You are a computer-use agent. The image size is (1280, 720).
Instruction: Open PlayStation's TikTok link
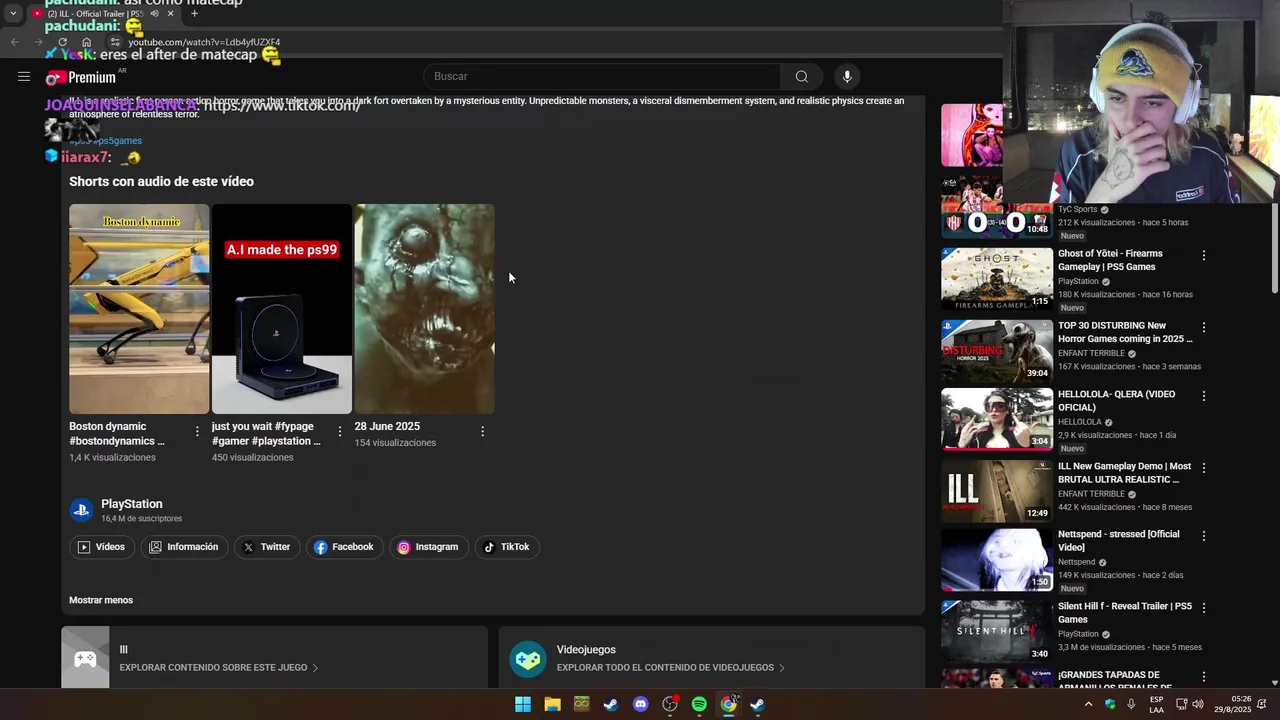click(x=507, y=547)
